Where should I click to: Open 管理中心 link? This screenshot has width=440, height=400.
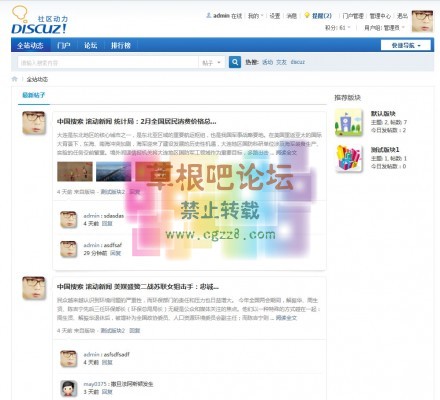coord(380,16)
